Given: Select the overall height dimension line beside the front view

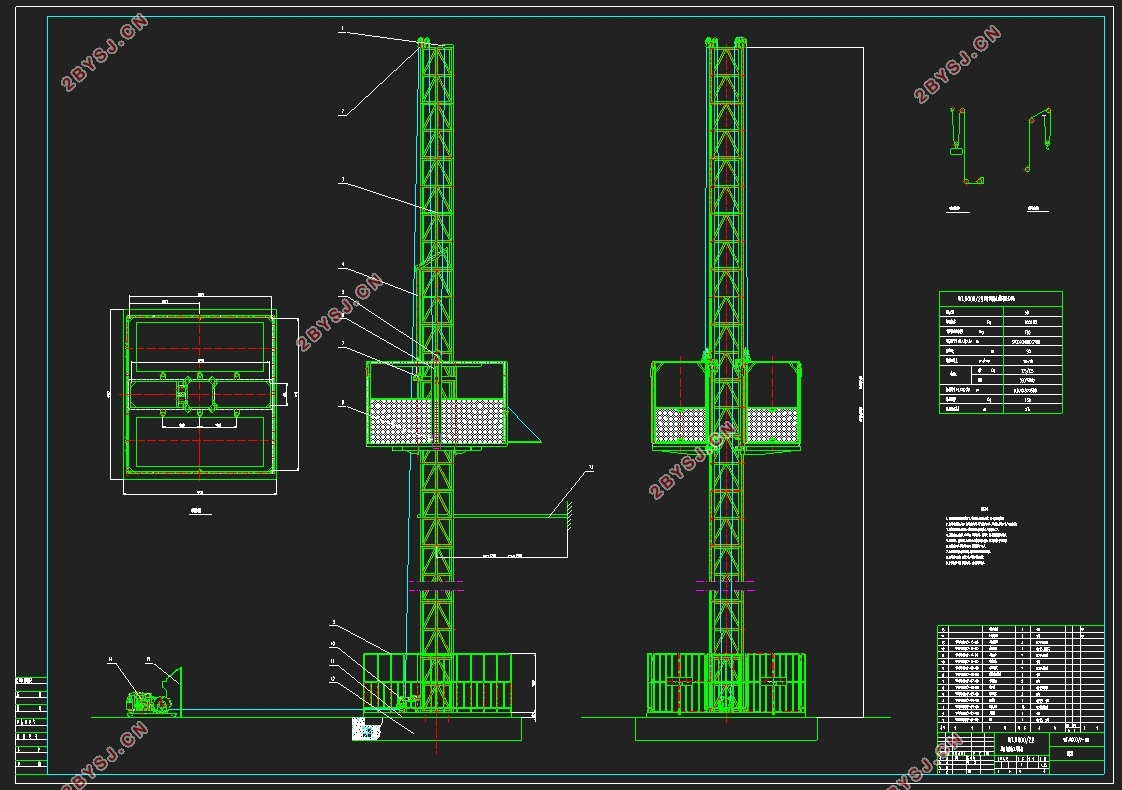Looking at the screenshot, I should pos(863,382).
